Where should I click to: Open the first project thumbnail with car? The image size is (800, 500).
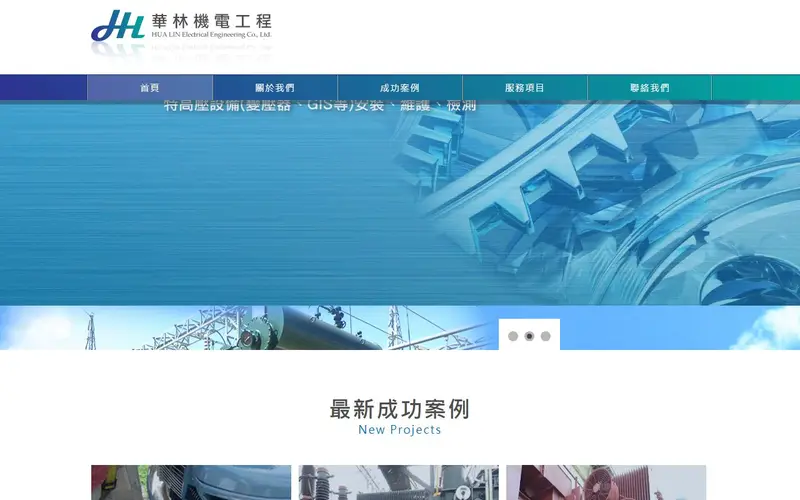[x=191, y=483]
